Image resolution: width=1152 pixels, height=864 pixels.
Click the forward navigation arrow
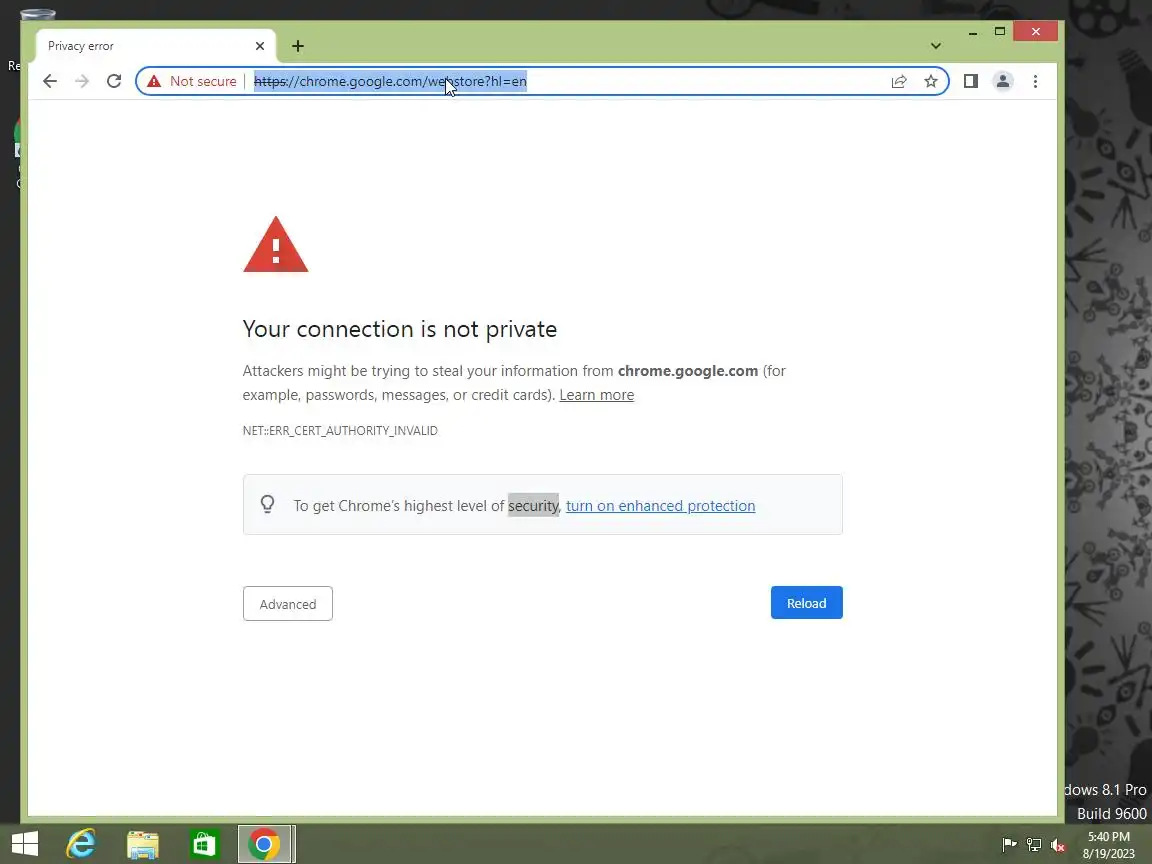[82, 81]
